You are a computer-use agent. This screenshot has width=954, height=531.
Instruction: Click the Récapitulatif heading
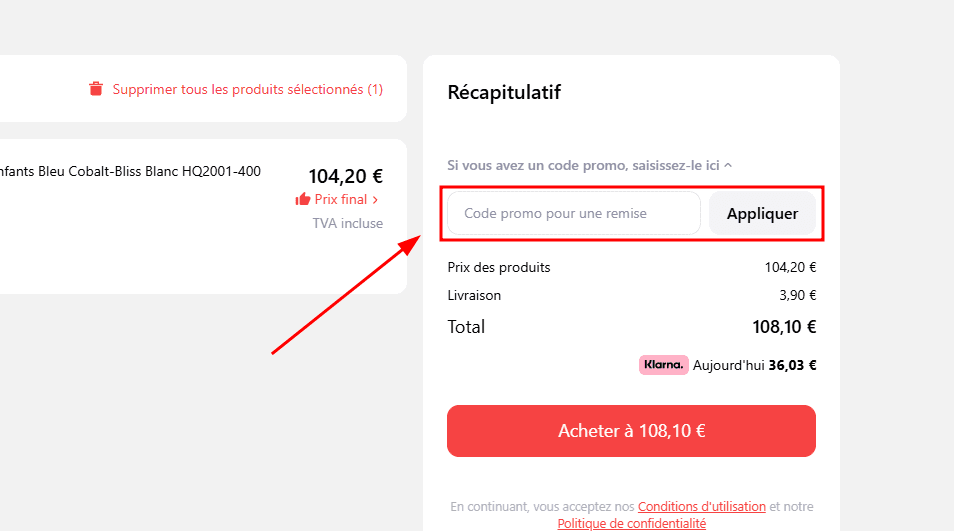[x=504, y=93]
